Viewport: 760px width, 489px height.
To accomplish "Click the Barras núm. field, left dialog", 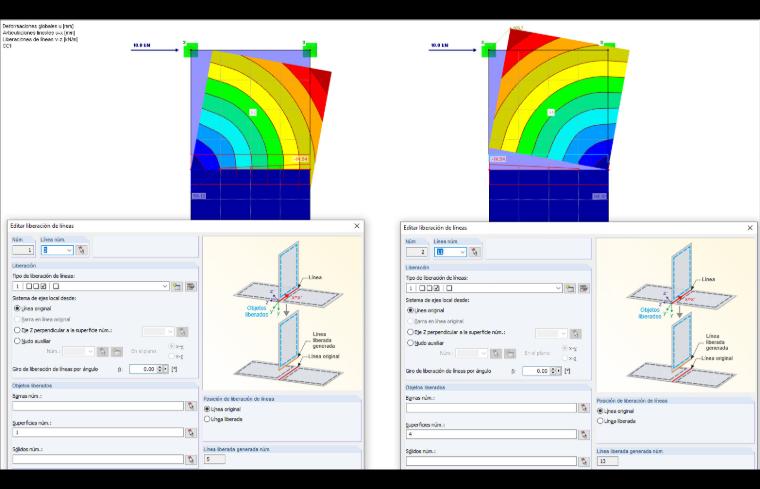I will click(x=98, y=406).
